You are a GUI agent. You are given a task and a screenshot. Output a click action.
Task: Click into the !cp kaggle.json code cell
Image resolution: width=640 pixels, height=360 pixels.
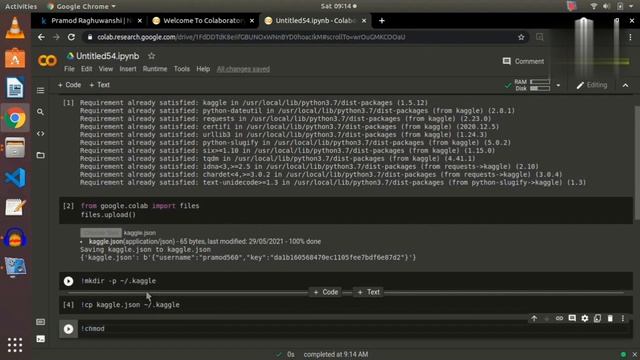coord(346,305)
